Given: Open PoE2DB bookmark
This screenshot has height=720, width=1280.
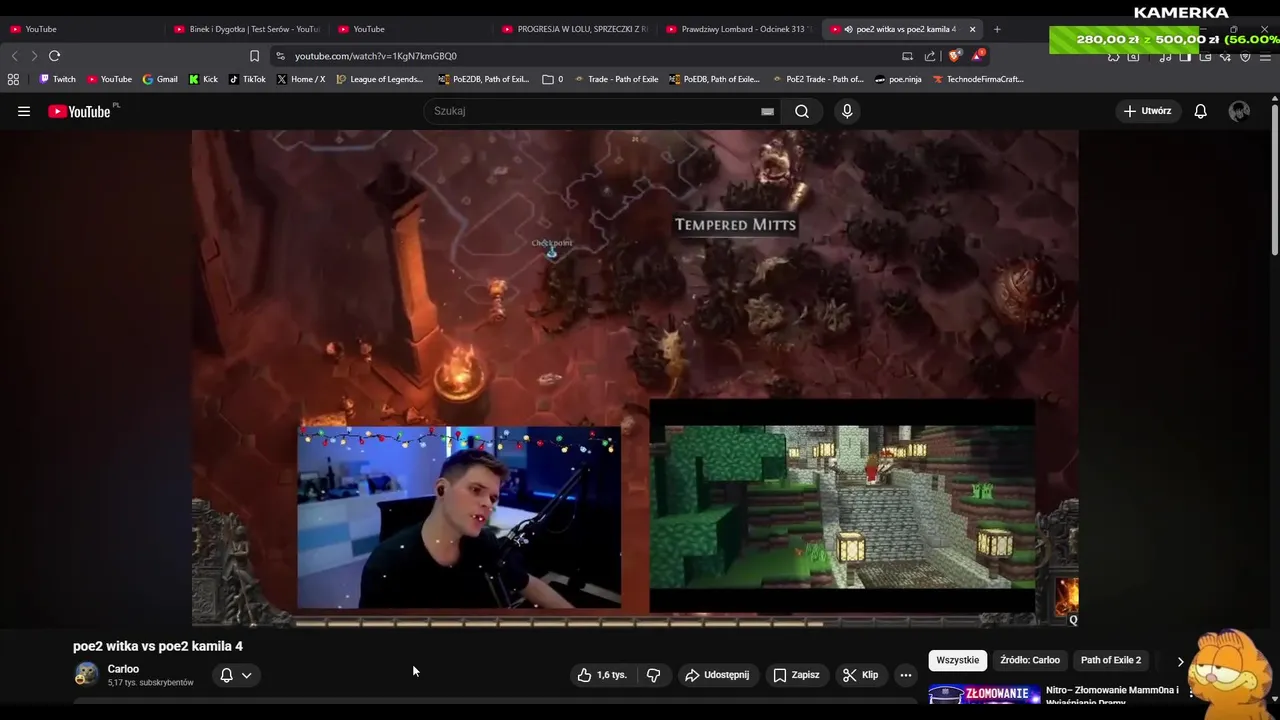Looking at the screenshot, I should (x=483, y=79).
